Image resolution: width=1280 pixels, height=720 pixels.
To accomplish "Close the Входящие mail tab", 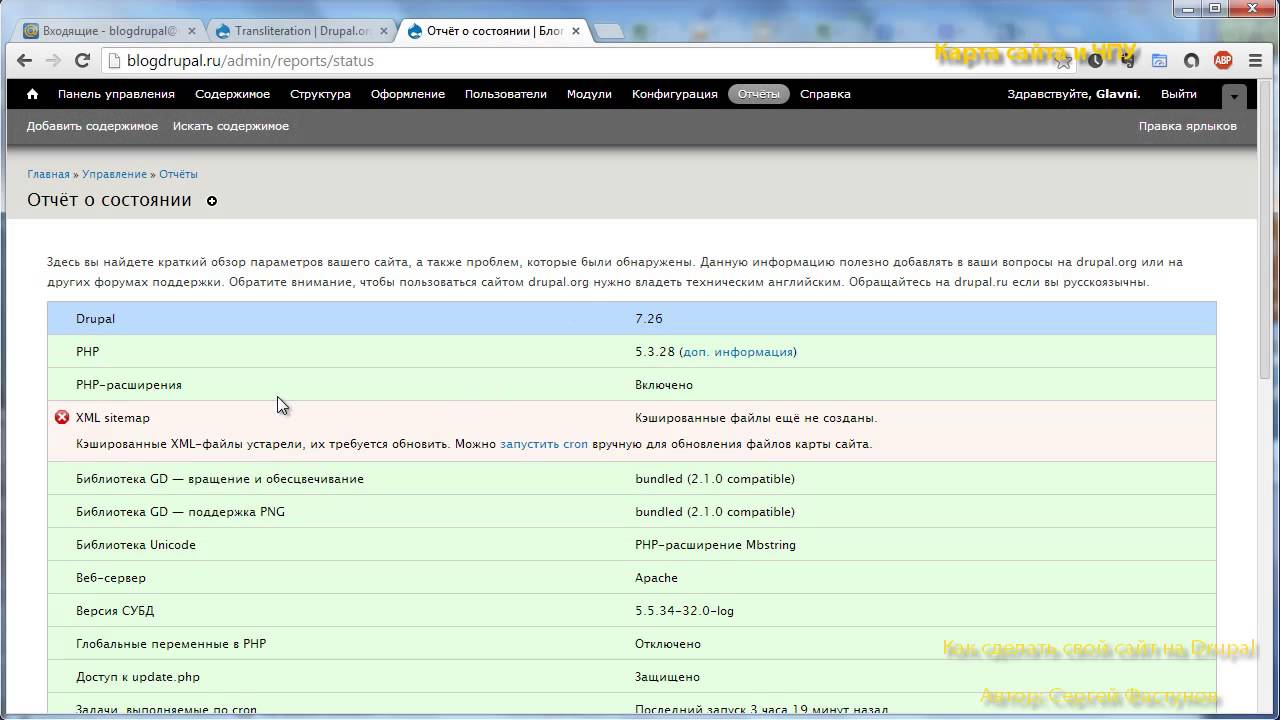I will (192, 31).
